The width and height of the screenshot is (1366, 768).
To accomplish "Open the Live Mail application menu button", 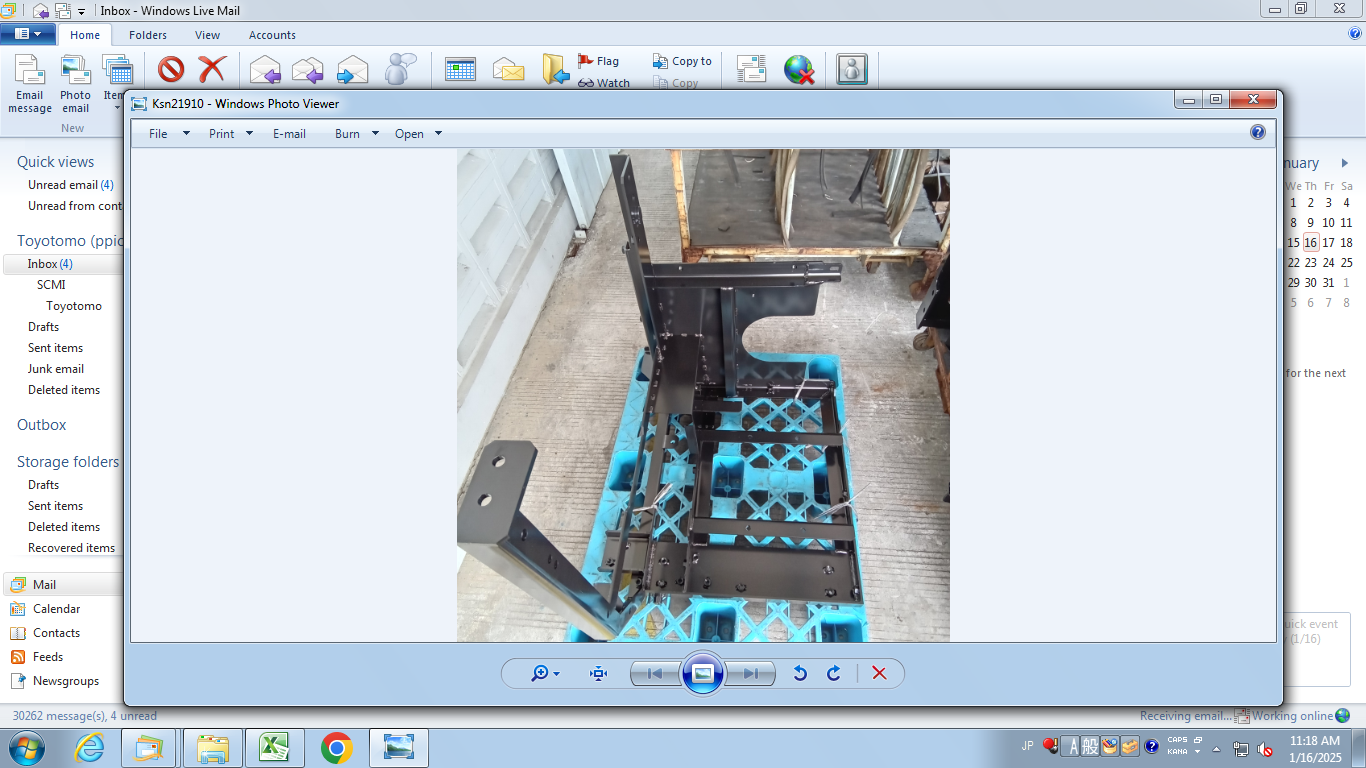I will [28, 34].
